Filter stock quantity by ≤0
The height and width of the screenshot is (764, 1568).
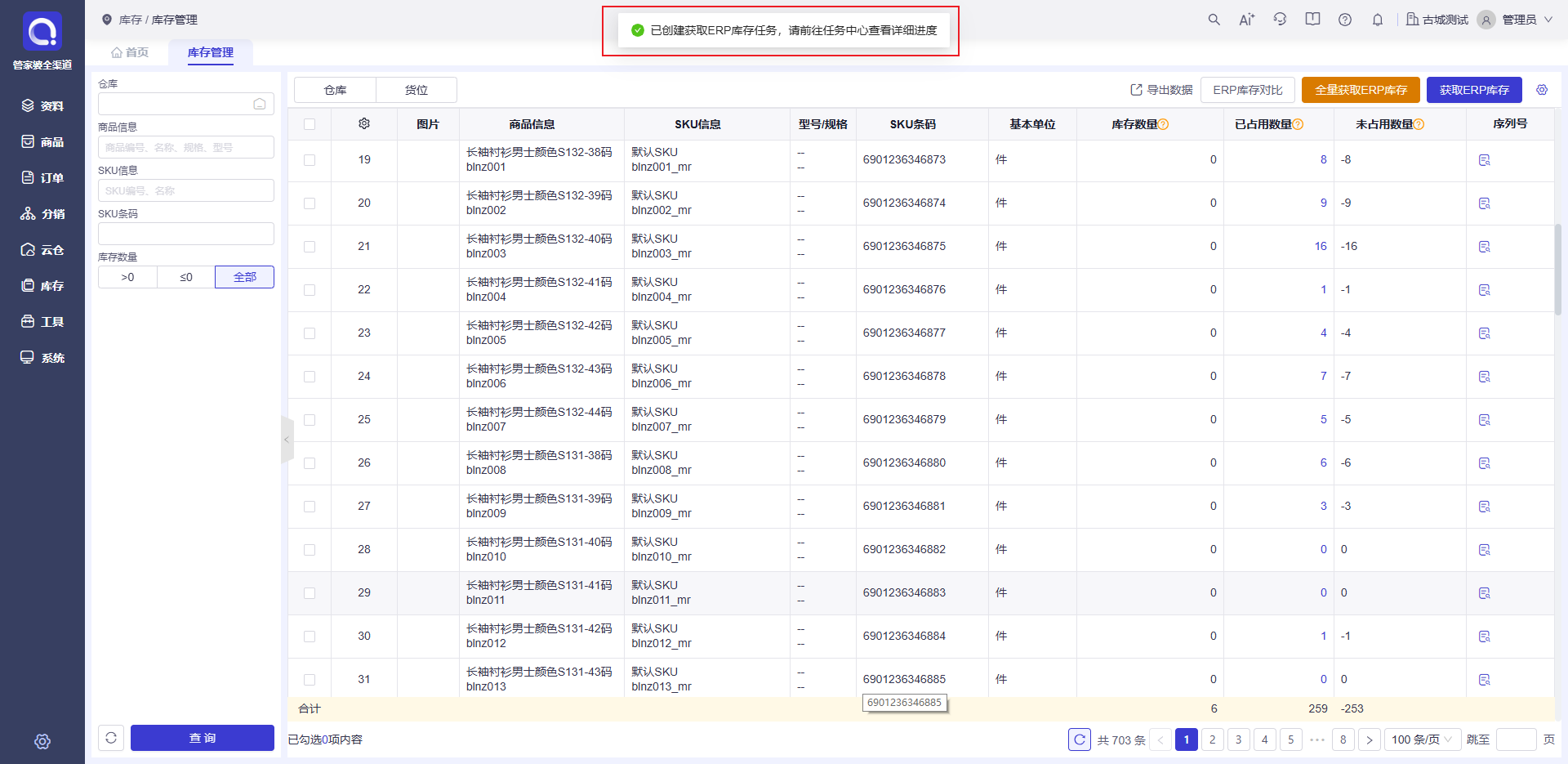[186, 277]
